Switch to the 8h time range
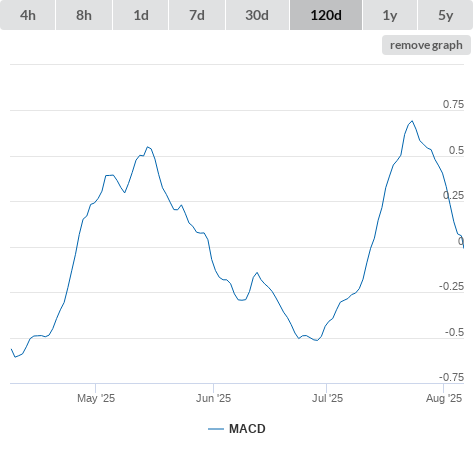 (x=84, y=15)
